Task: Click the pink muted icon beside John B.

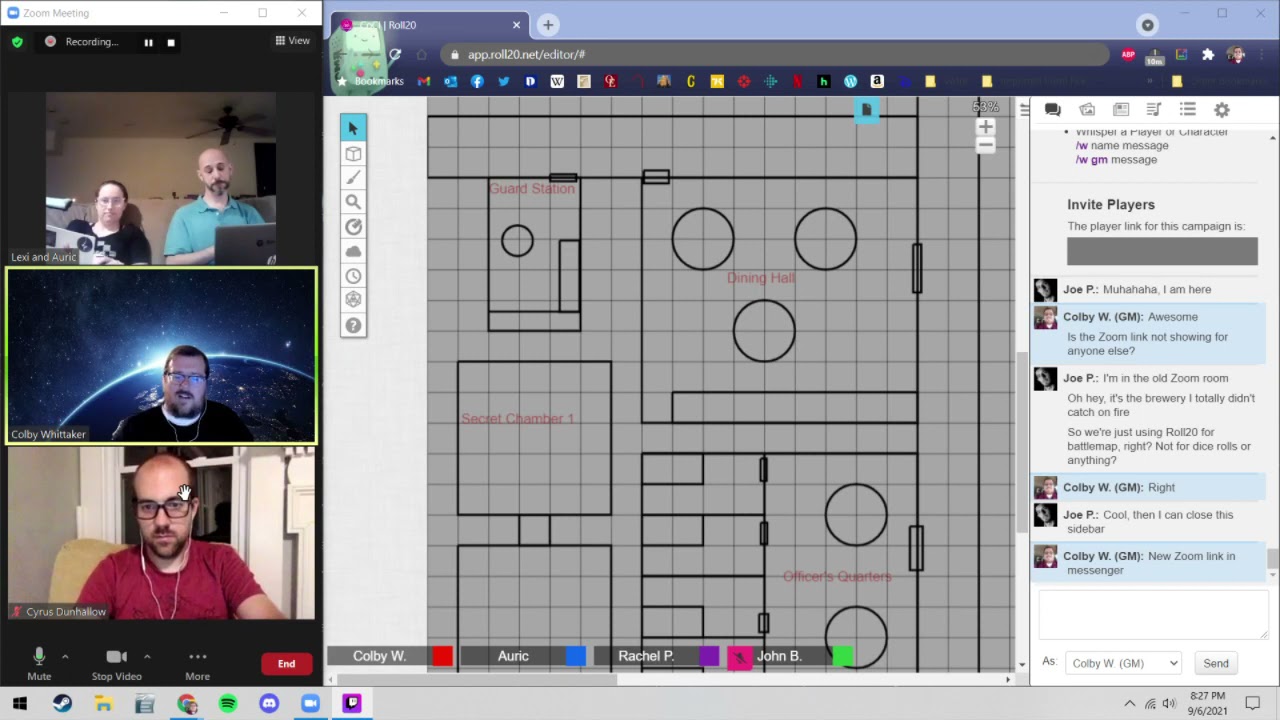Action: coord(739,657)
